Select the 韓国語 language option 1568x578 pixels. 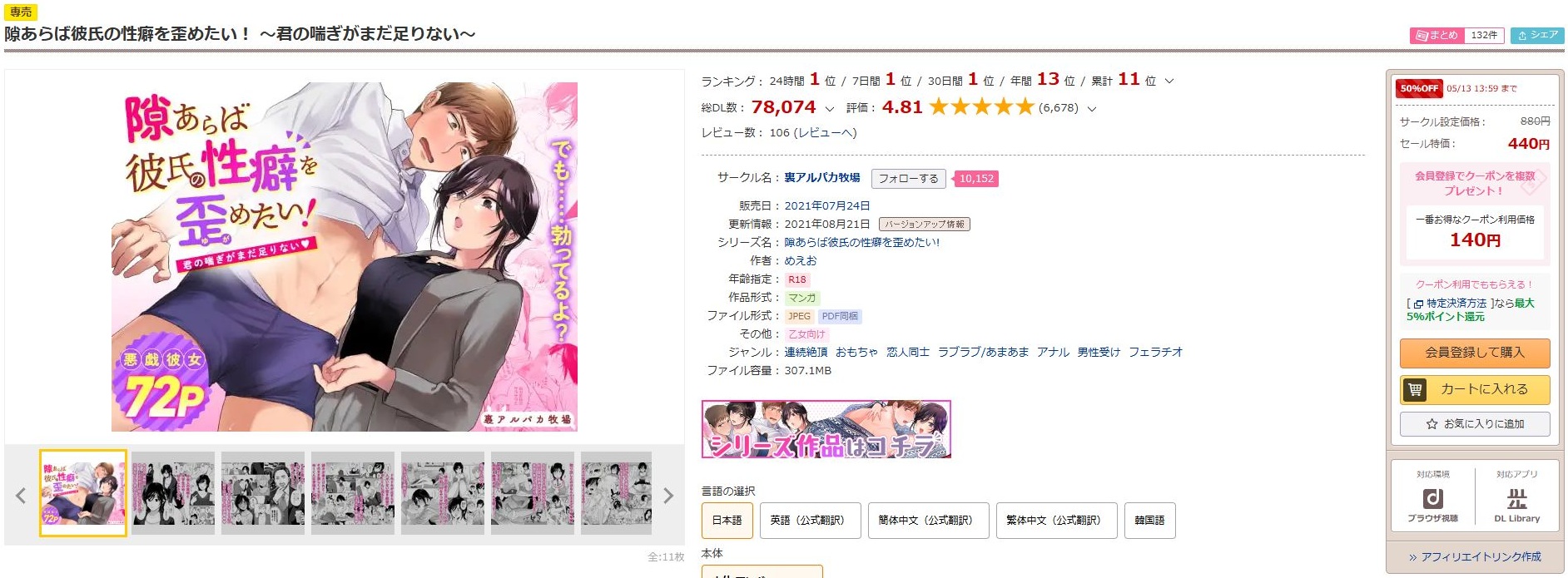click(x=1149, y=521)
